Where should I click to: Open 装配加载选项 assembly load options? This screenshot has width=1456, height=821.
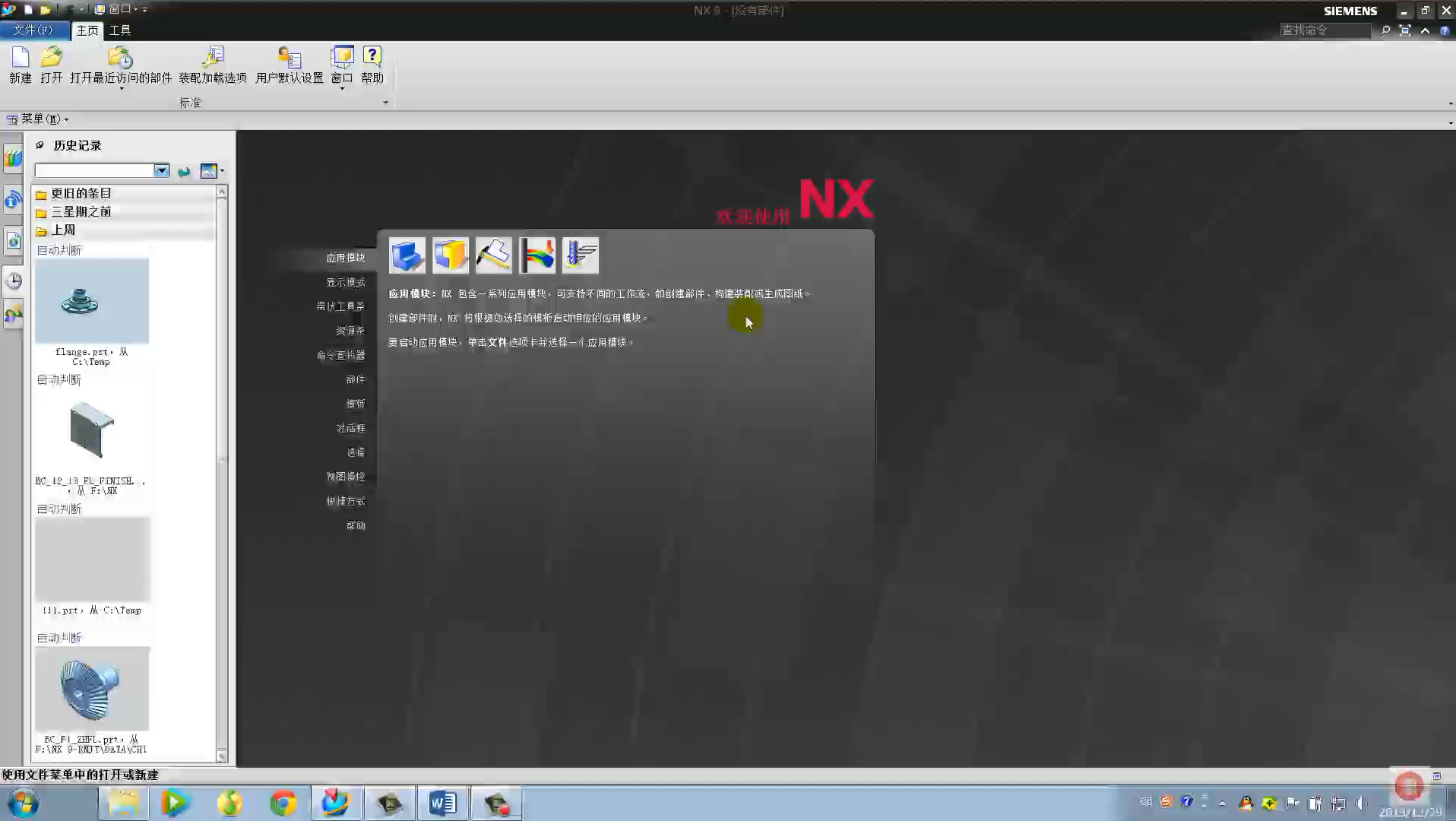point(213,64)
